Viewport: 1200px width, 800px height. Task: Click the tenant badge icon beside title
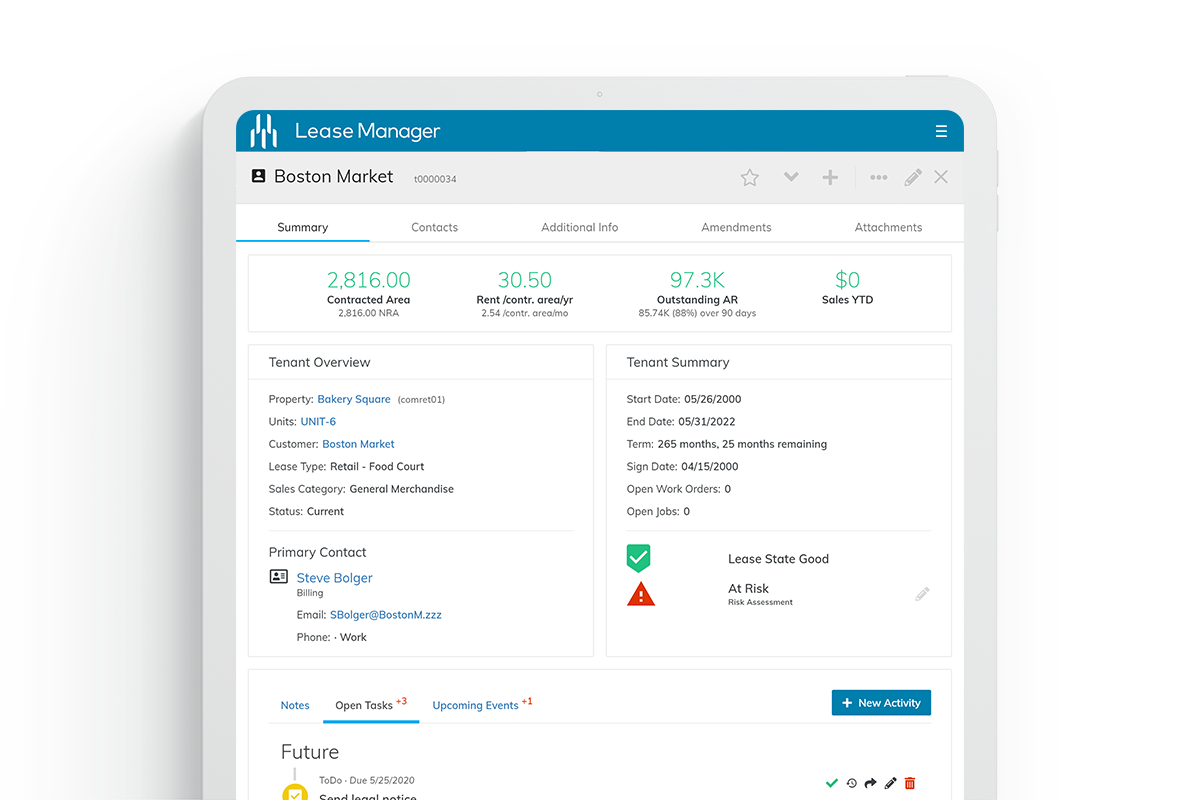258,176
